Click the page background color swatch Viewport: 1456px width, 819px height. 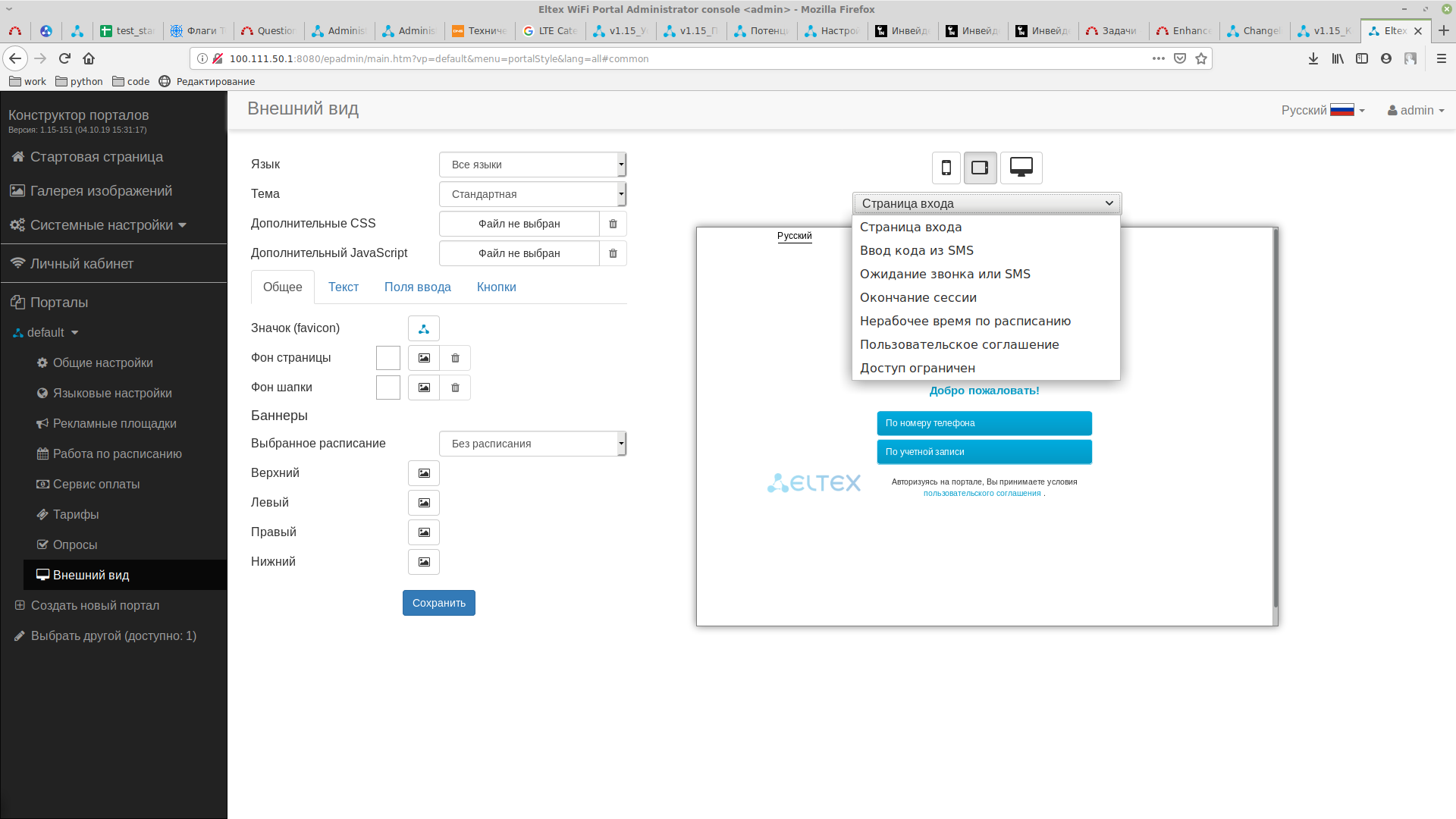(x=388, y=358)
